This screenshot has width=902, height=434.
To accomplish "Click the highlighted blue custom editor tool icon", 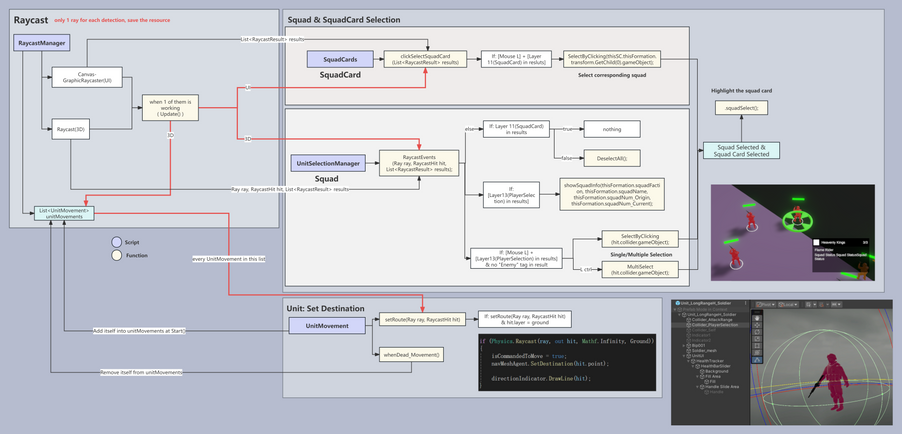I will (x=757, y=360).
